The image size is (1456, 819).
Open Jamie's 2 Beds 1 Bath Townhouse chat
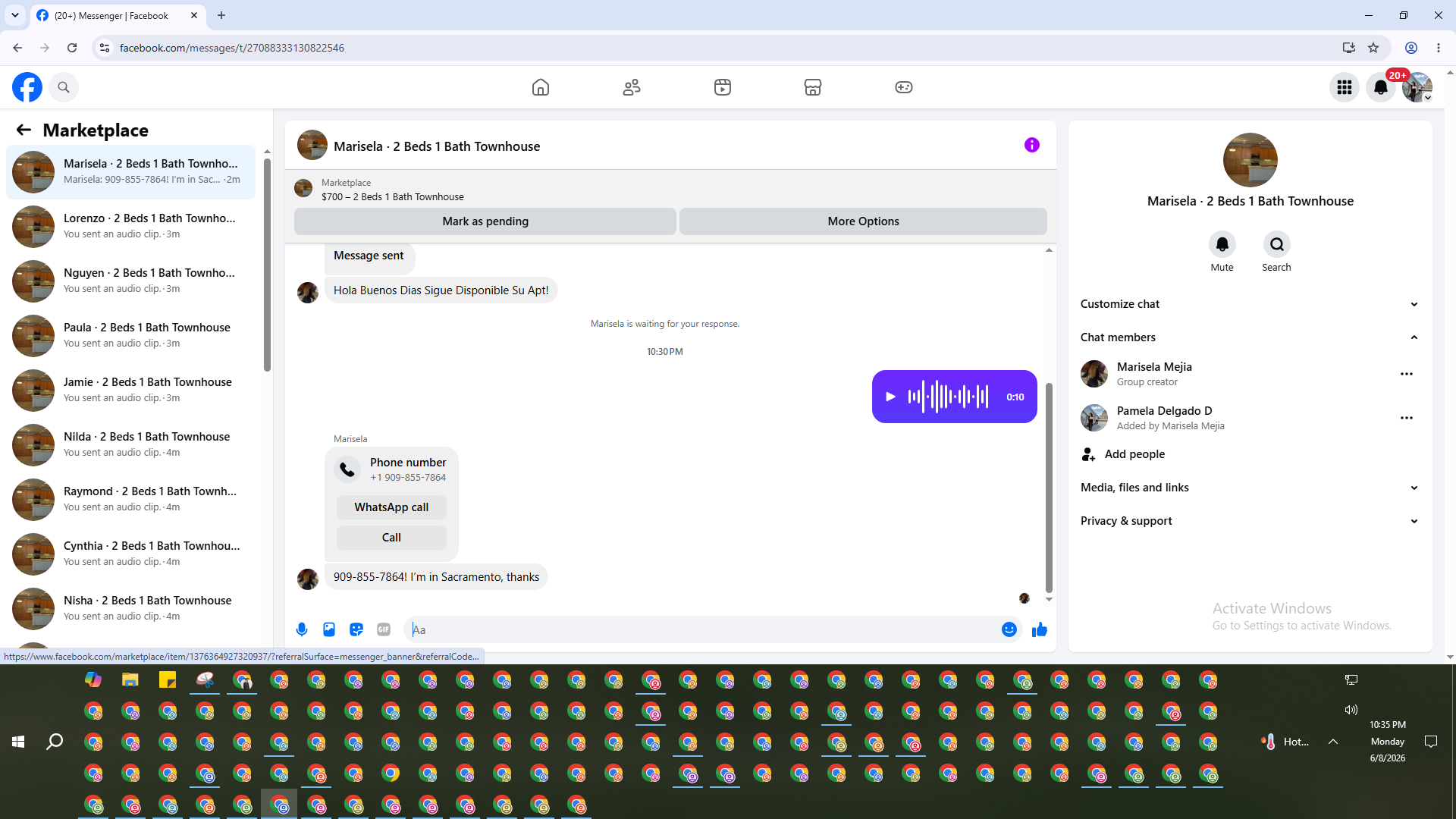pos(130,390)
